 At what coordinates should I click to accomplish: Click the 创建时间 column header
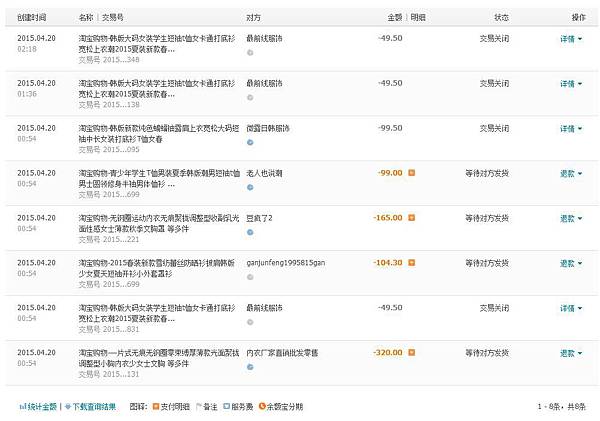[32, 17]
